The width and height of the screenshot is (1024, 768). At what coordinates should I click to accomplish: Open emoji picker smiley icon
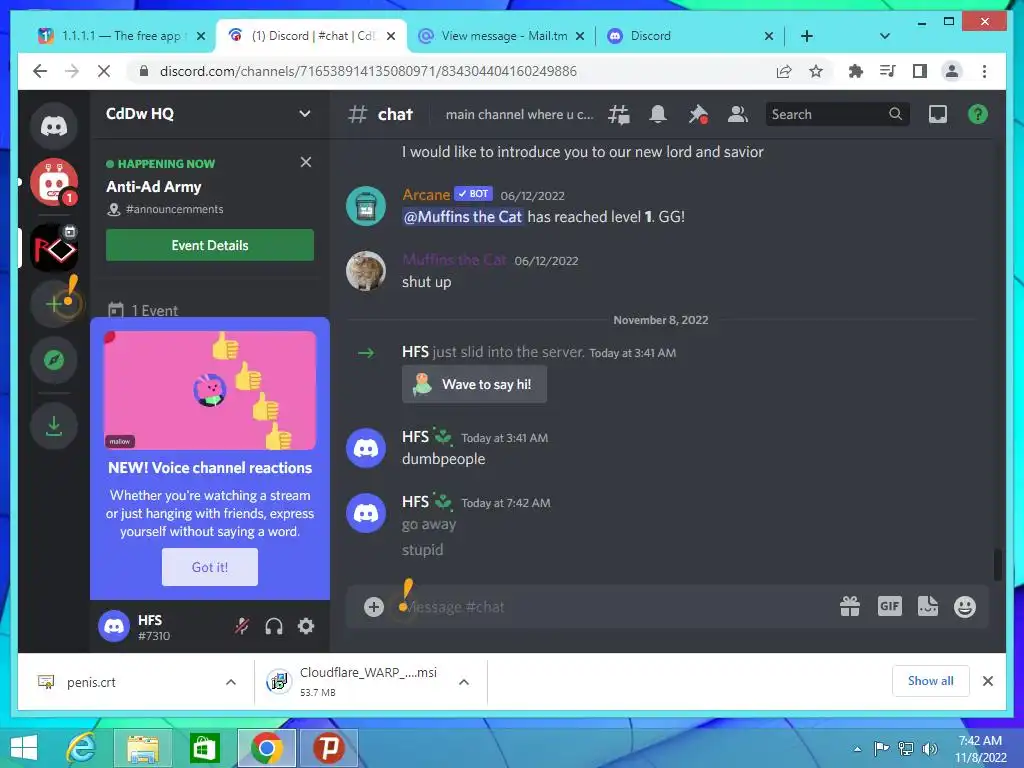(965, 607)
